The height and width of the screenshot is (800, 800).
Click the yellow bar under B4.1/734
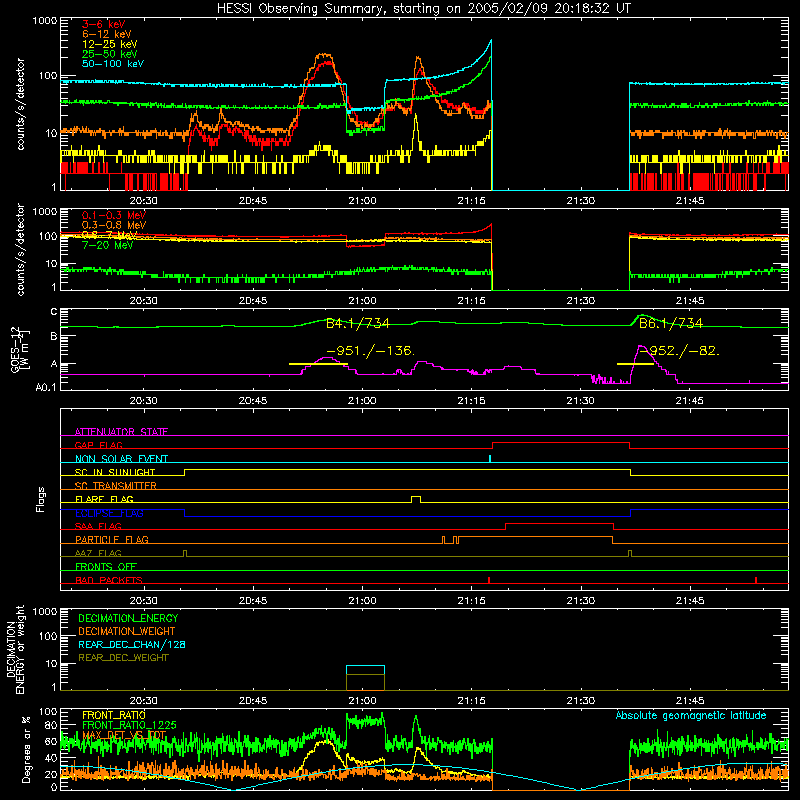tap(318, 364)
